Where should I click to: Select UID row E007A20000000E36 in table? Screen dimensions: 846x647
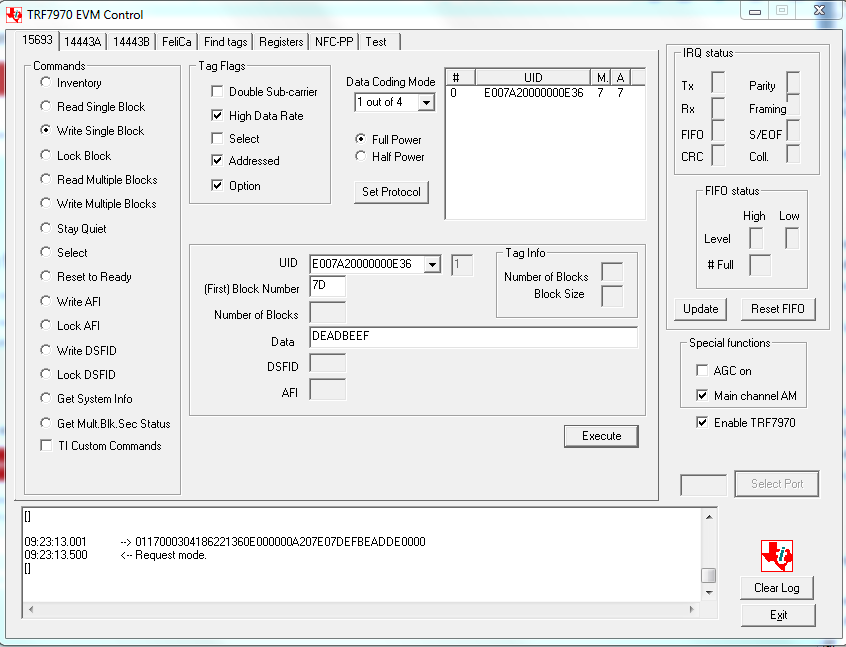[545, 93]
